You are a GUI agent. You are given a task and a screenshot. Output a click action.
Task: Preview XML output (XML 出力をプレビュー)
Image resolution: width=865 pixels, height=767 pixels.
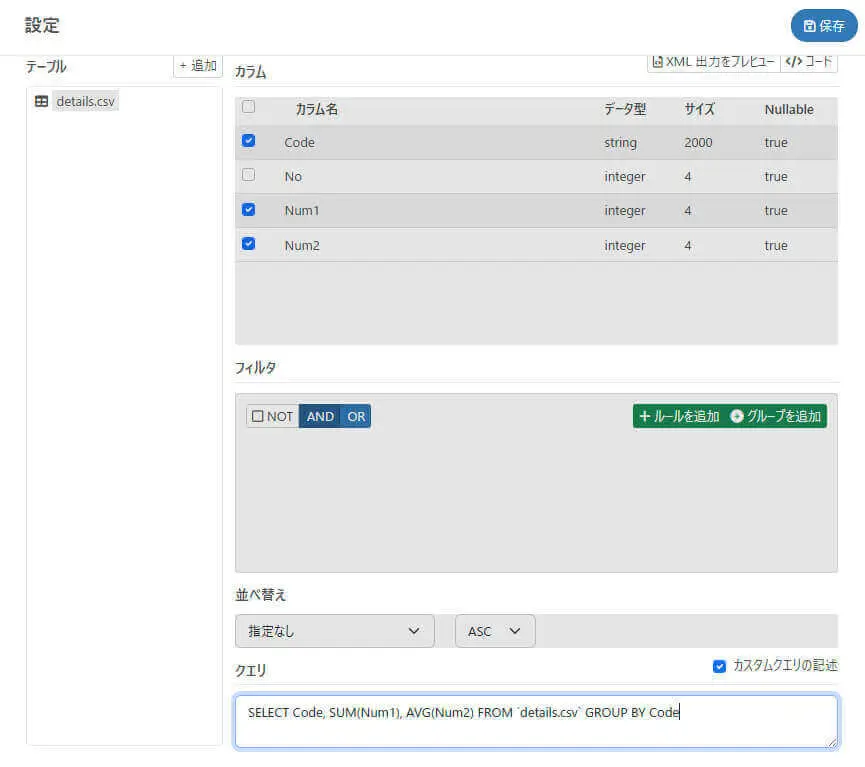[x=713, y=62]
